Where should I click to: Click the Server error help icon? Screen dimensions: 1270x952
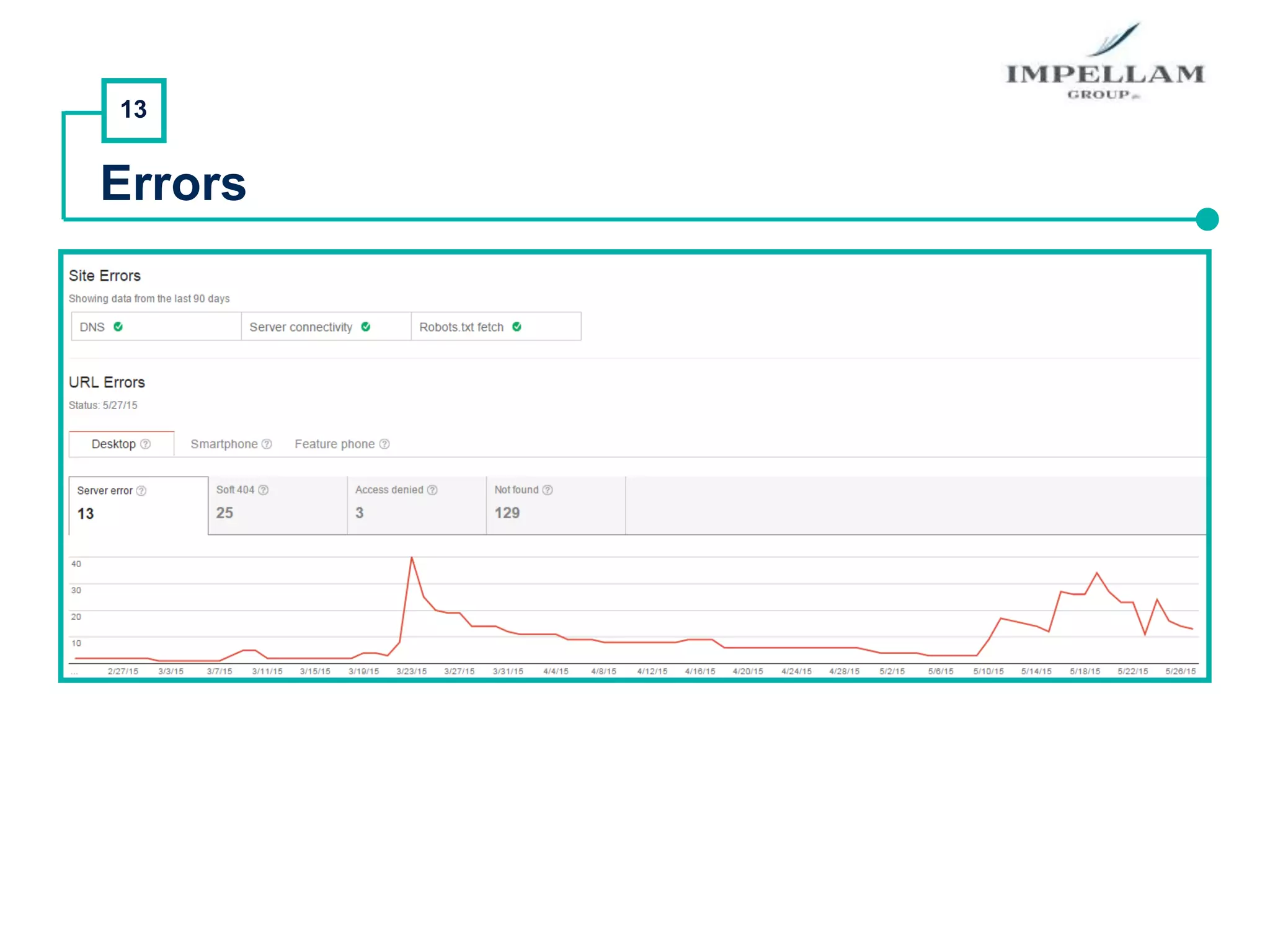(x=141, y=491)
